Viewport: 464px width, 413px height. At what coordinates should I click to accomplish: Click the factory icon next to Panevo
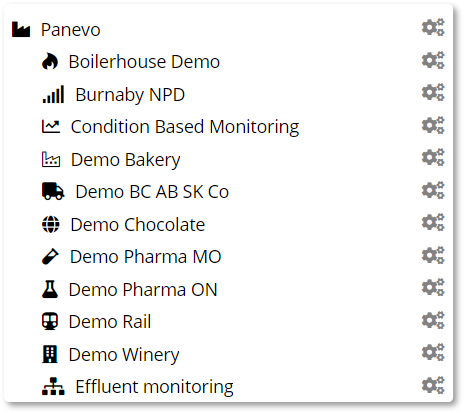click(x=21, y=29)
